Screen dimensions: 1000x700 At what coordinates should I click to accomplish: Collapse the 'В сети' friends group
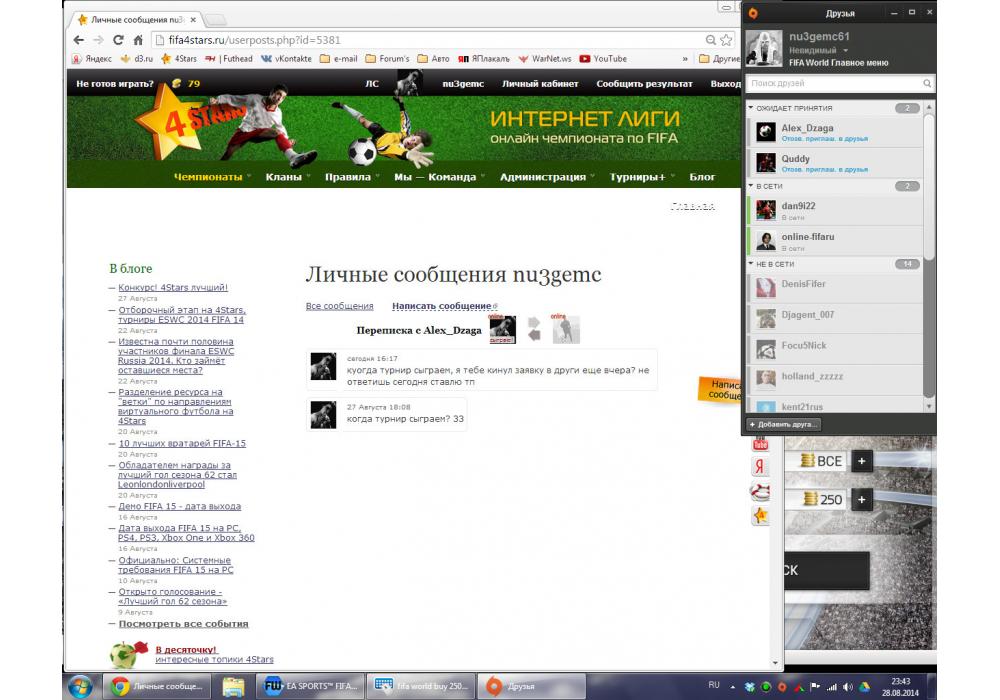coord(751,186)
